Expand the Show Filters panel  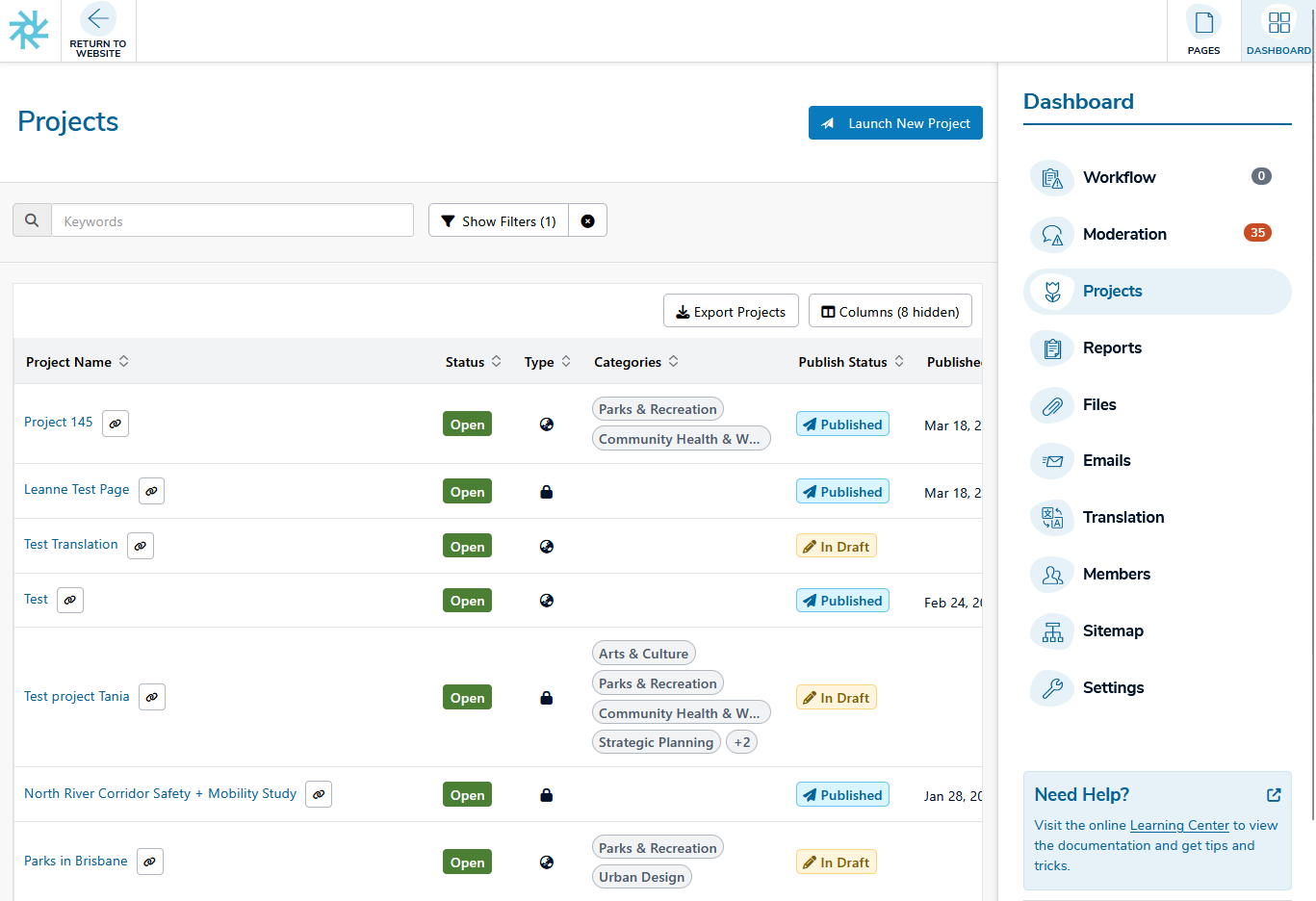tap(499, 221)
